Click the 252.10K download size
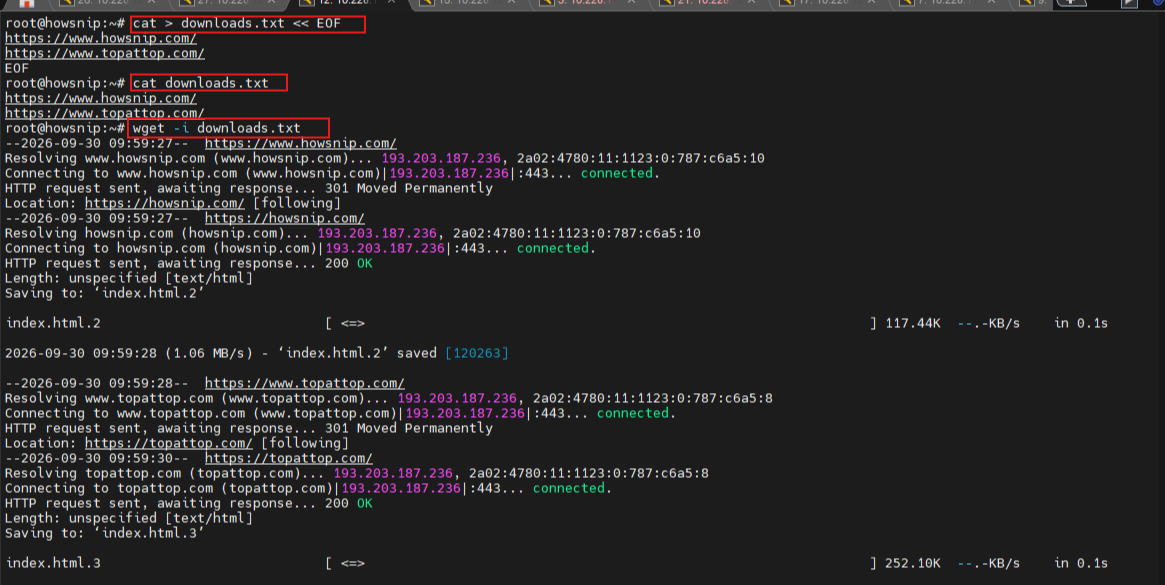This screenshot has width=1165, height=585. tap(913, 563)
